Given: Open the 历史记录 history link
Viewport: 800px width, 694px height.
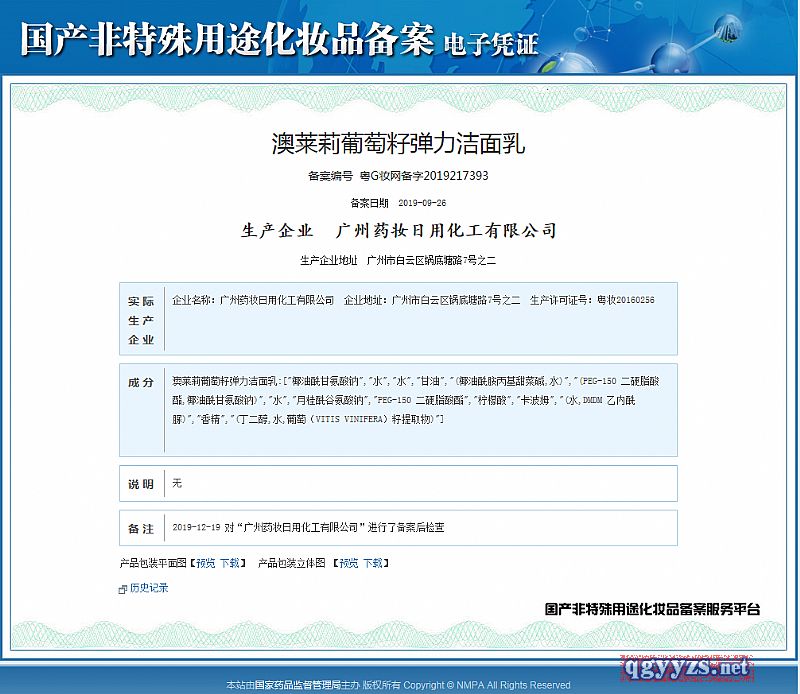Looking at the screenshot, I should coord(149,588).
